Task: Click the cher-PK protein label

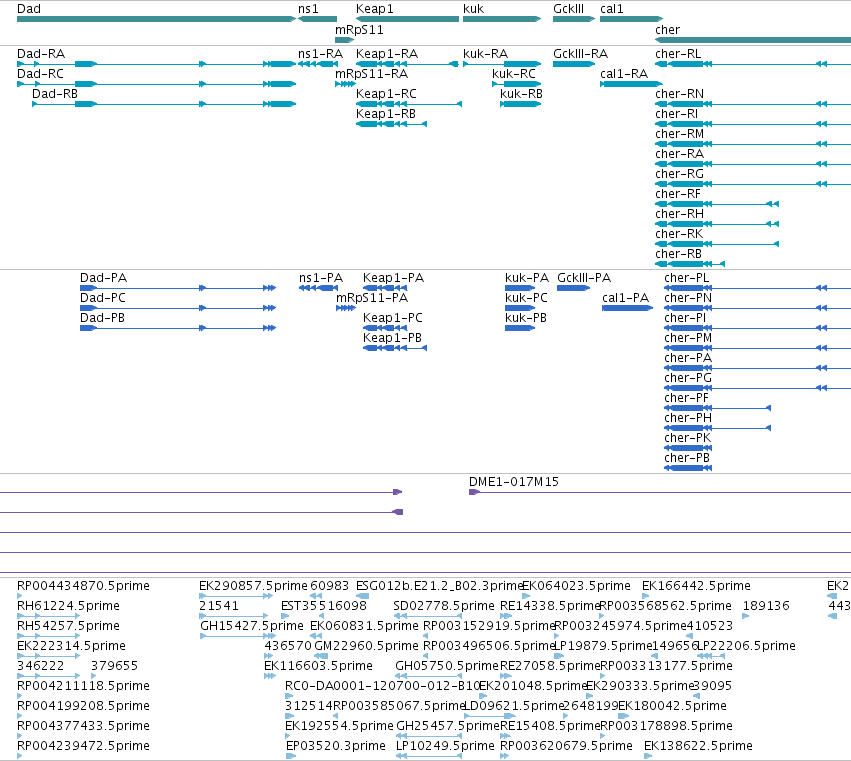Action: point(688,438)
